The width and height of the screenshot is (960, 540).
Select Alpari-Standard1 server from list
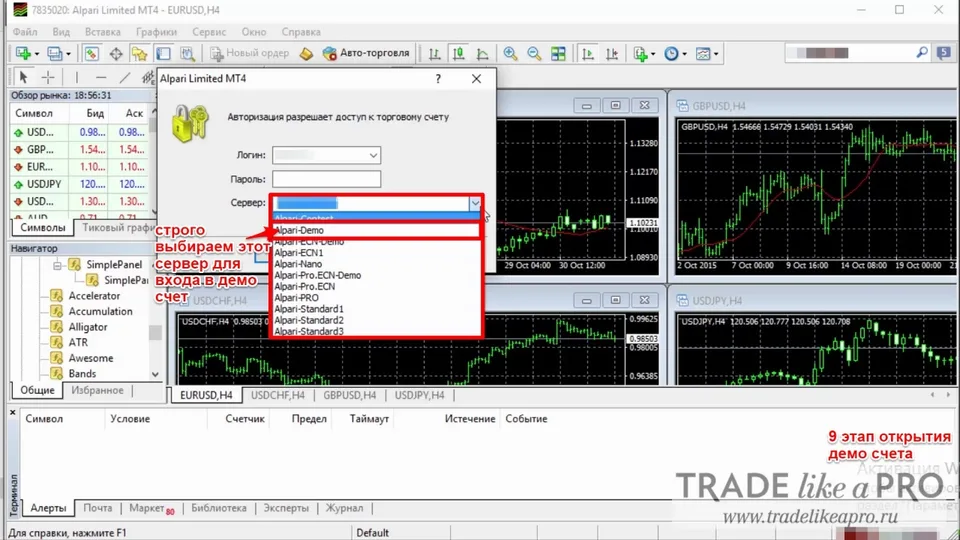[x=375, y=309]
